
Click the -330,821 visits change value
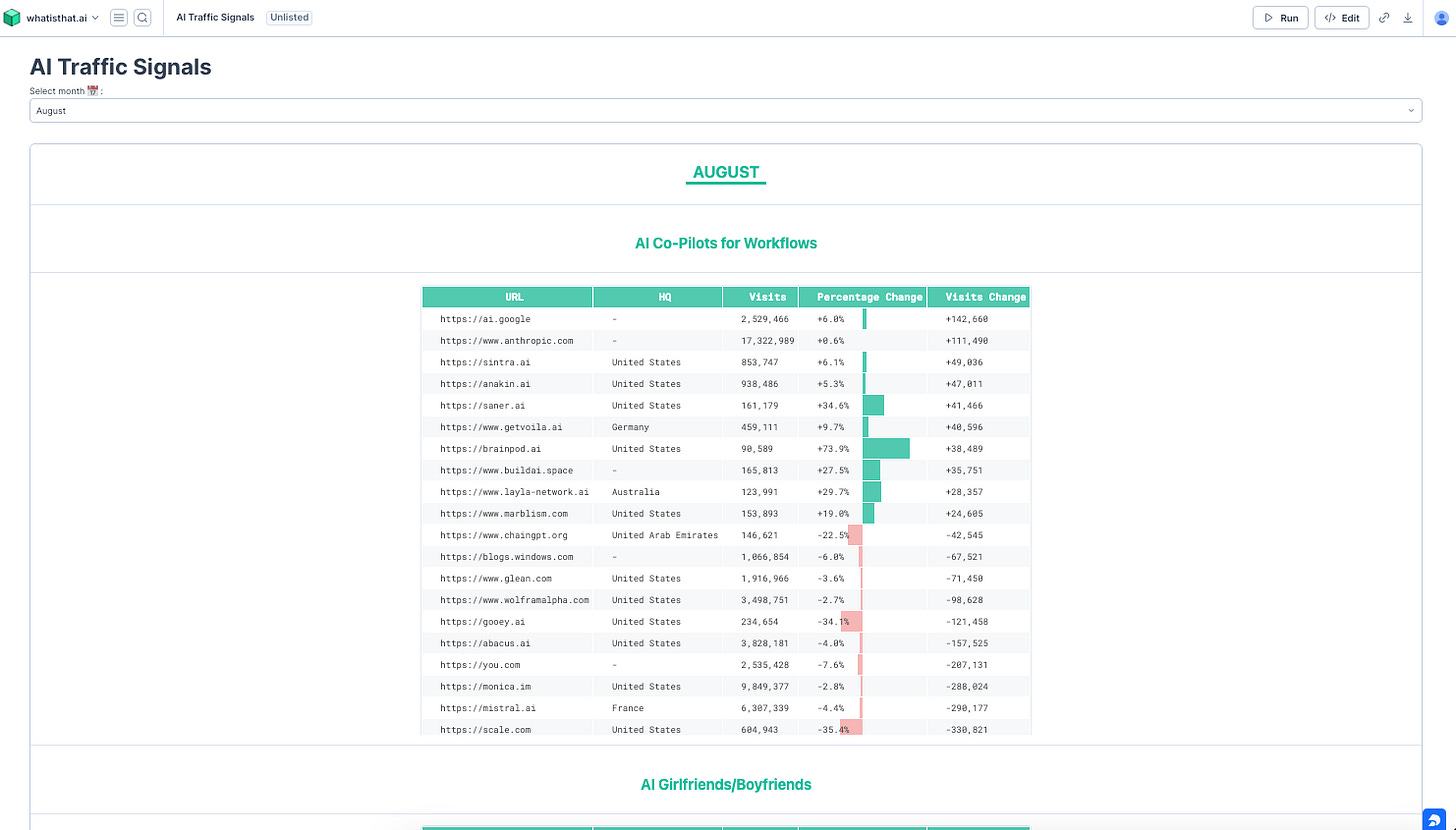pos(966,730)
